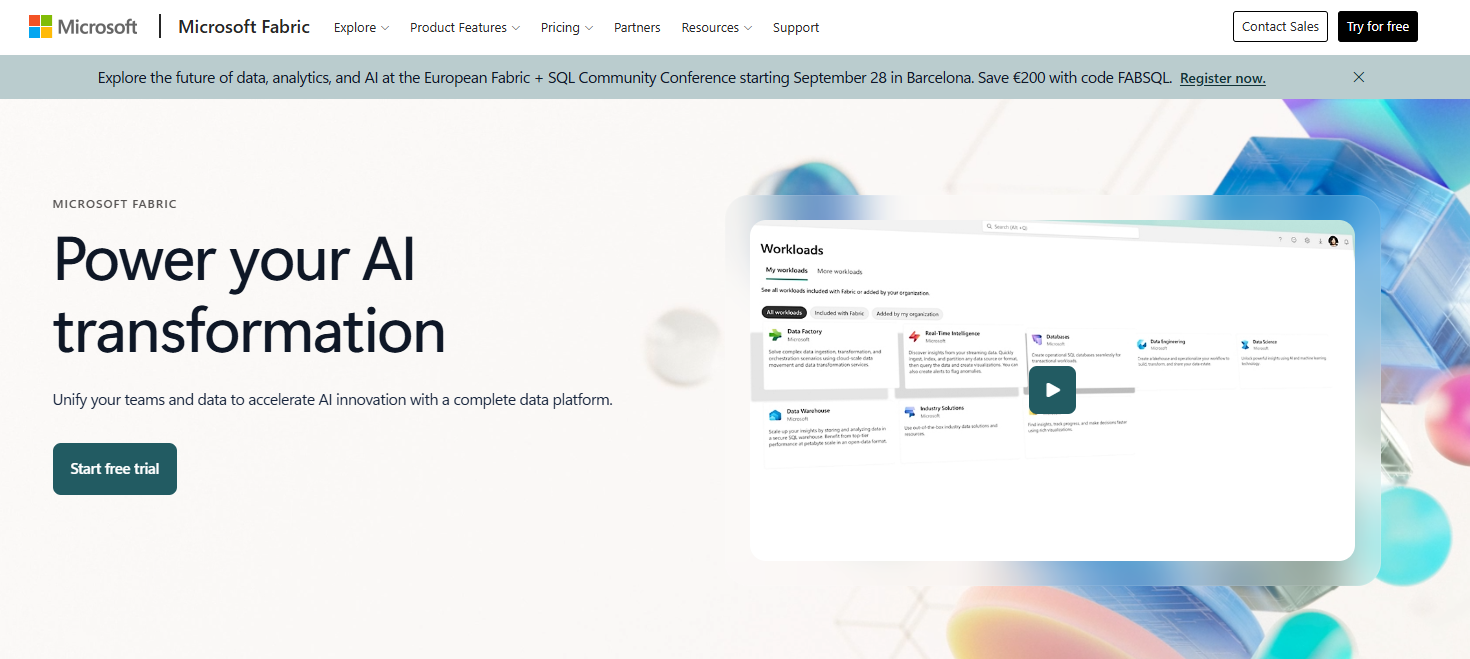1470x659 pixels.
Task: Select the More workloads tab in the preview
Action: pyautogui.click(x=840, y=272)
